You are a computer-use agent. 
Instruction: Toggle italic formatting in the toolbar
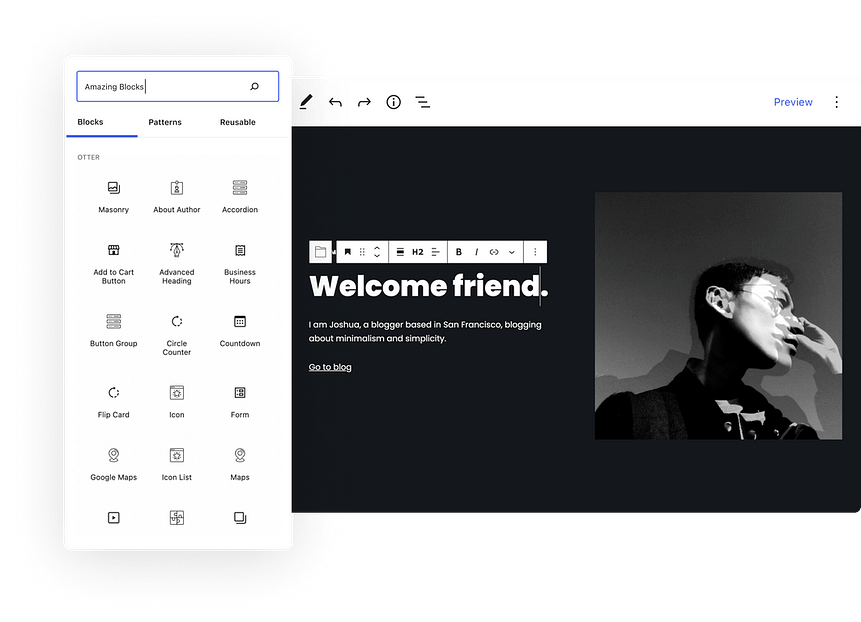476,251
